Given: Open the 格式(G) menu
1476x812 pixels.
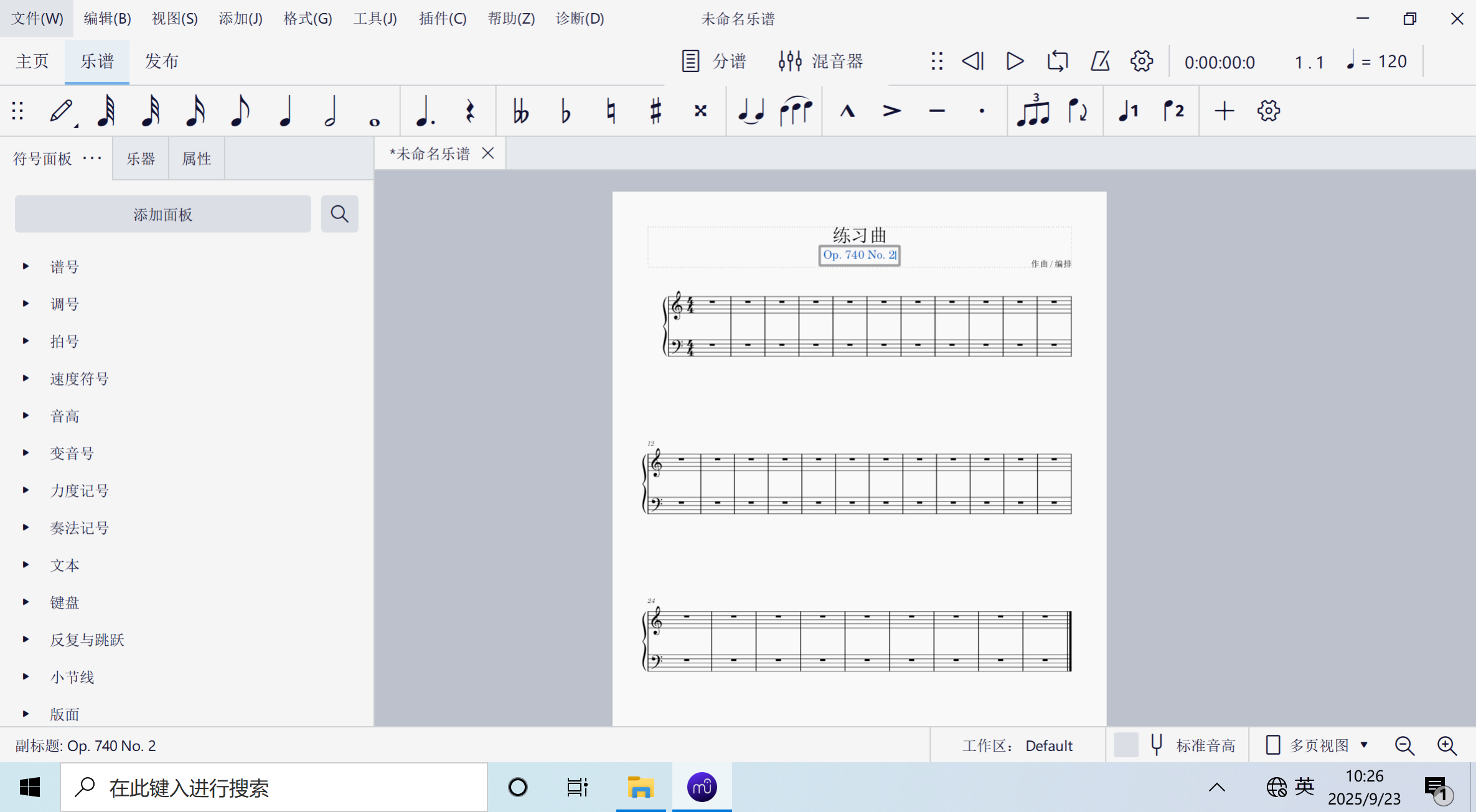Looking at the screenshot, I should coord(308,19).
